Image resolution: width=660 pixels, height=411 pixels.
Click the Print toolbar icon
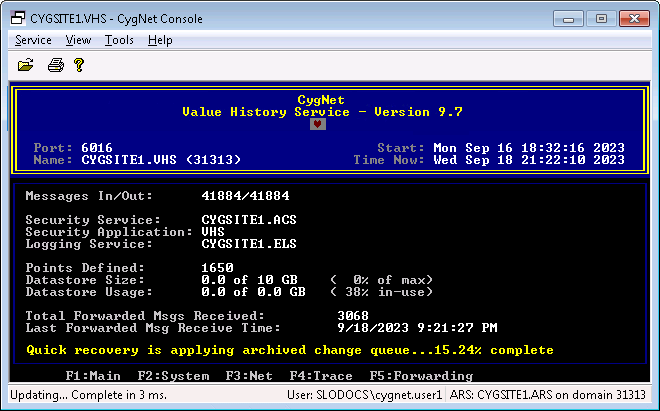(x=56, y=65)
